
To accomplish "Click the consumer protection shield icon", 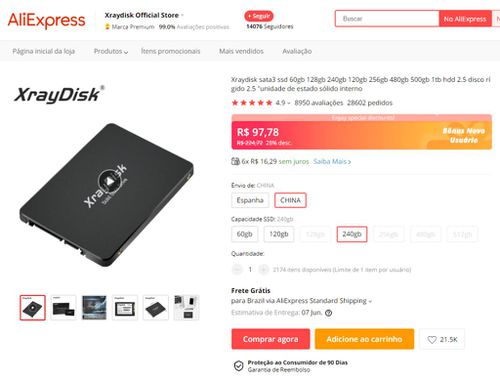I will pyautogui.click(x=239, y=366).
